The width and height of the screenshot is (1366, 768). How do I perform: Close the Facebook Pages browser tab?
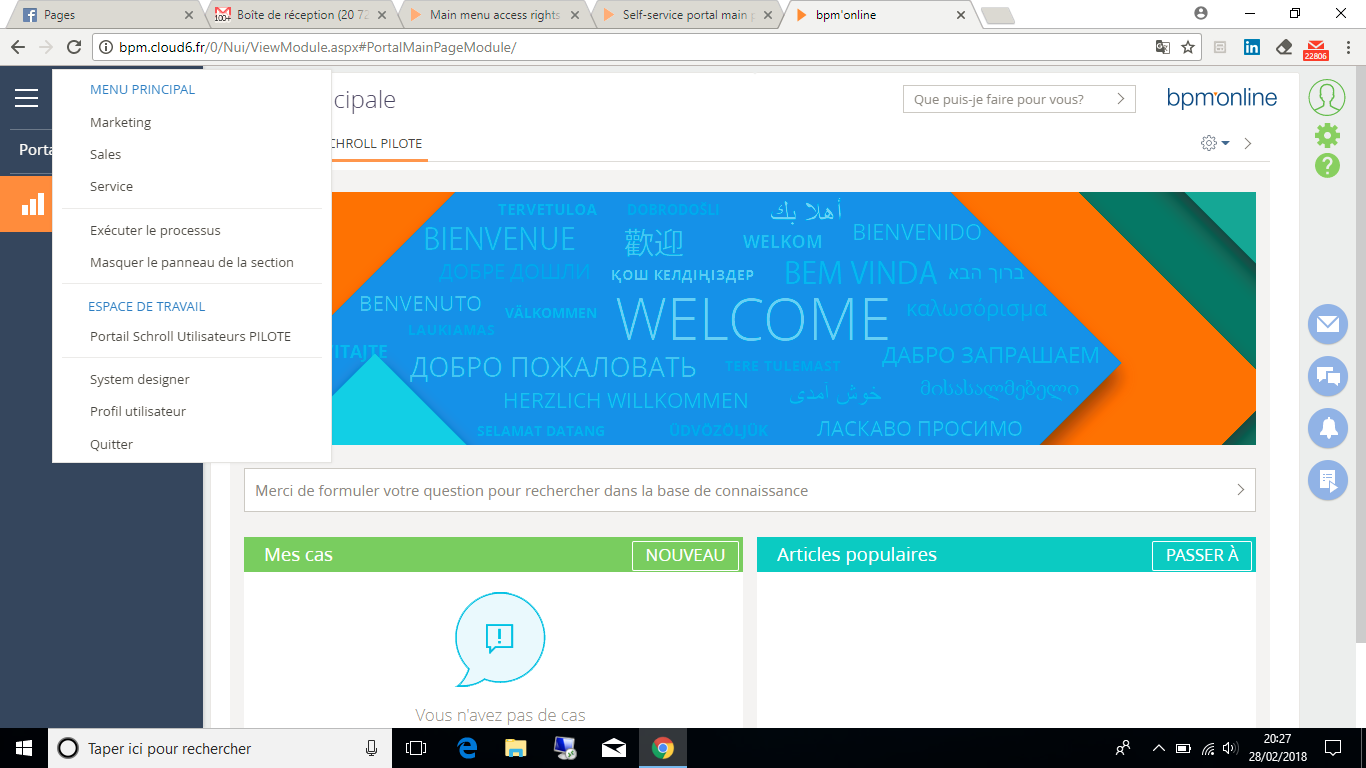pos(189,15)
